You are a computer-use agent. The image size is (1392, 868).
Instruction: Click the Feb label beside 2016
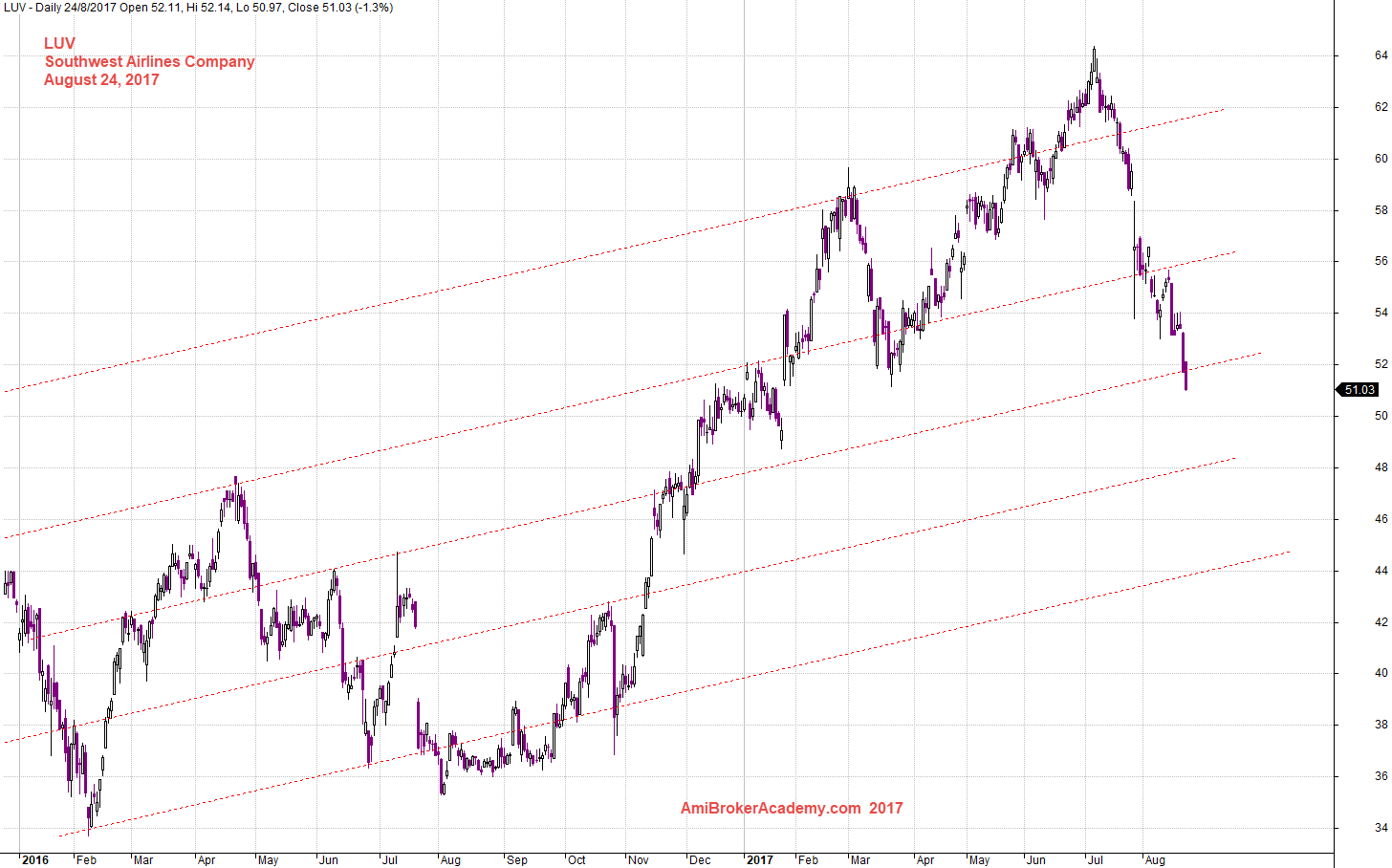pos(86,860)
